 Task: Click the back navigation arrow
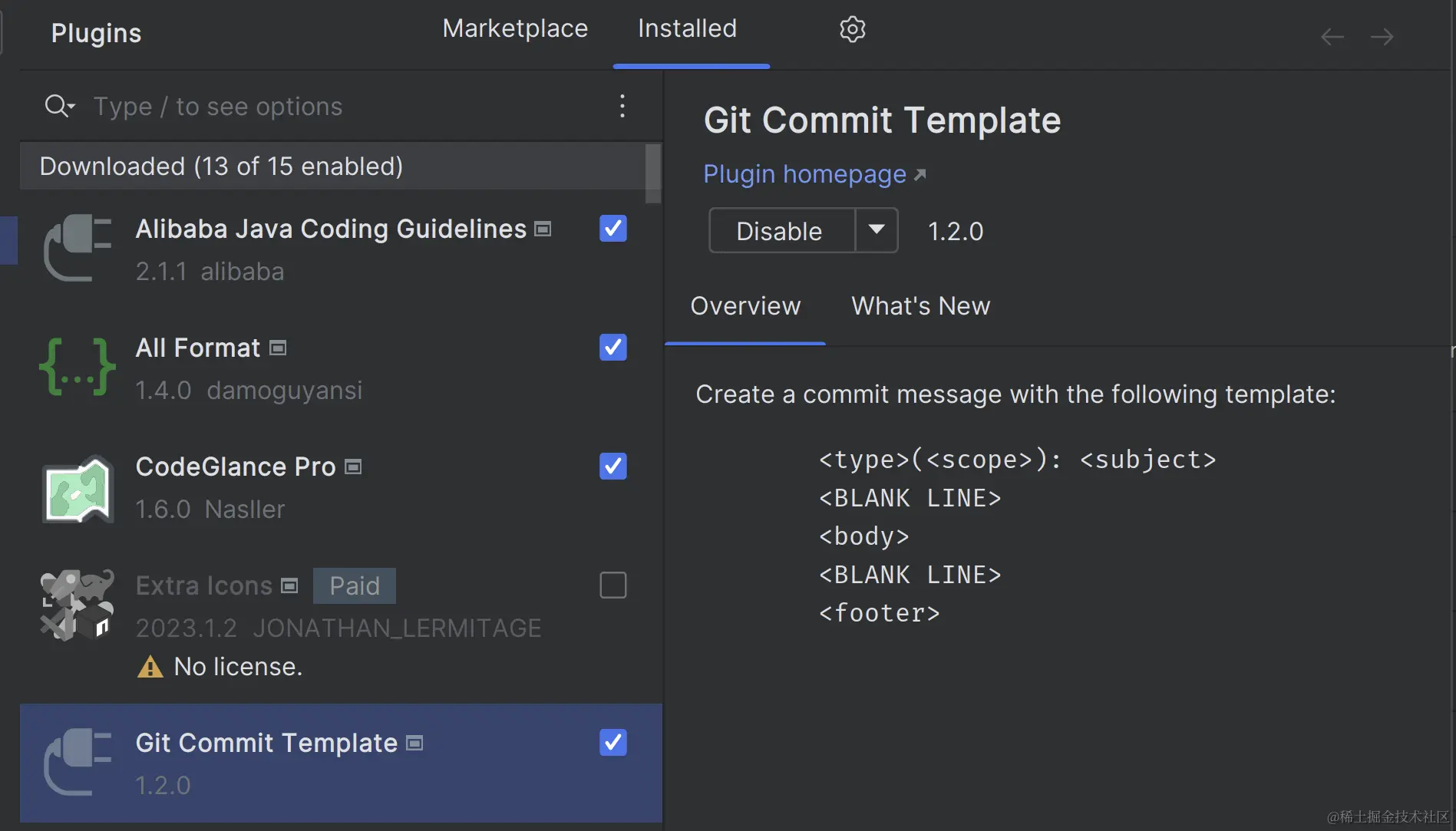[1332, 37]
